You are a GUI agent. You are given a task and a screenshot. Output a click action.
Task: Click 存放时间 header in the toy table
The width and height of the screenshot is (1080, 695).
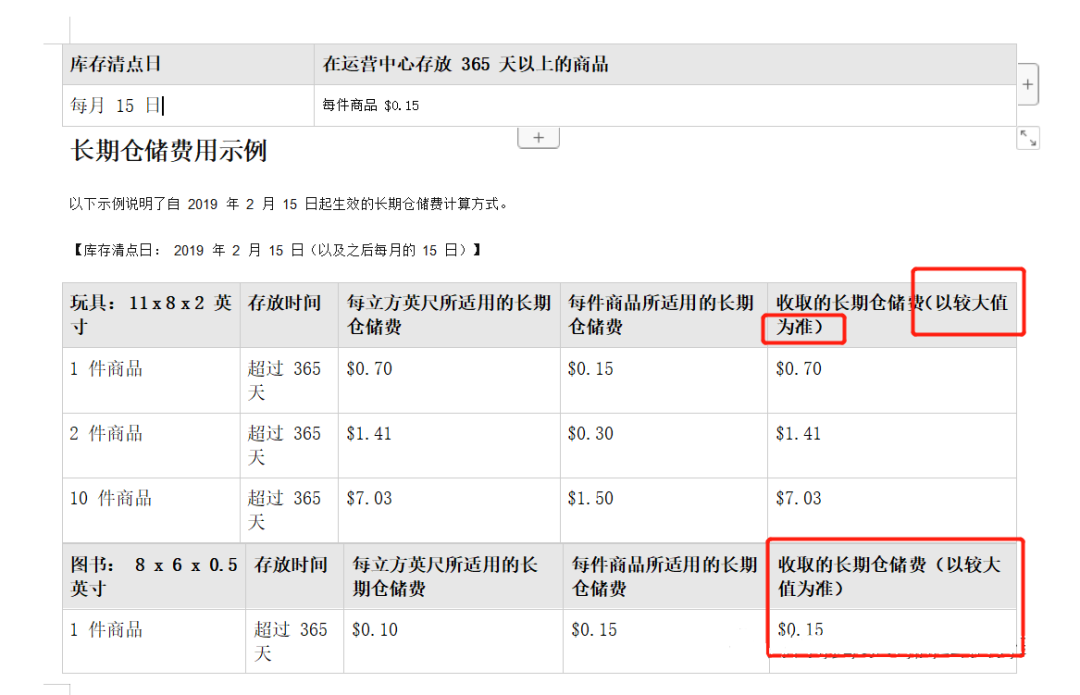click(x=289, y=315)
